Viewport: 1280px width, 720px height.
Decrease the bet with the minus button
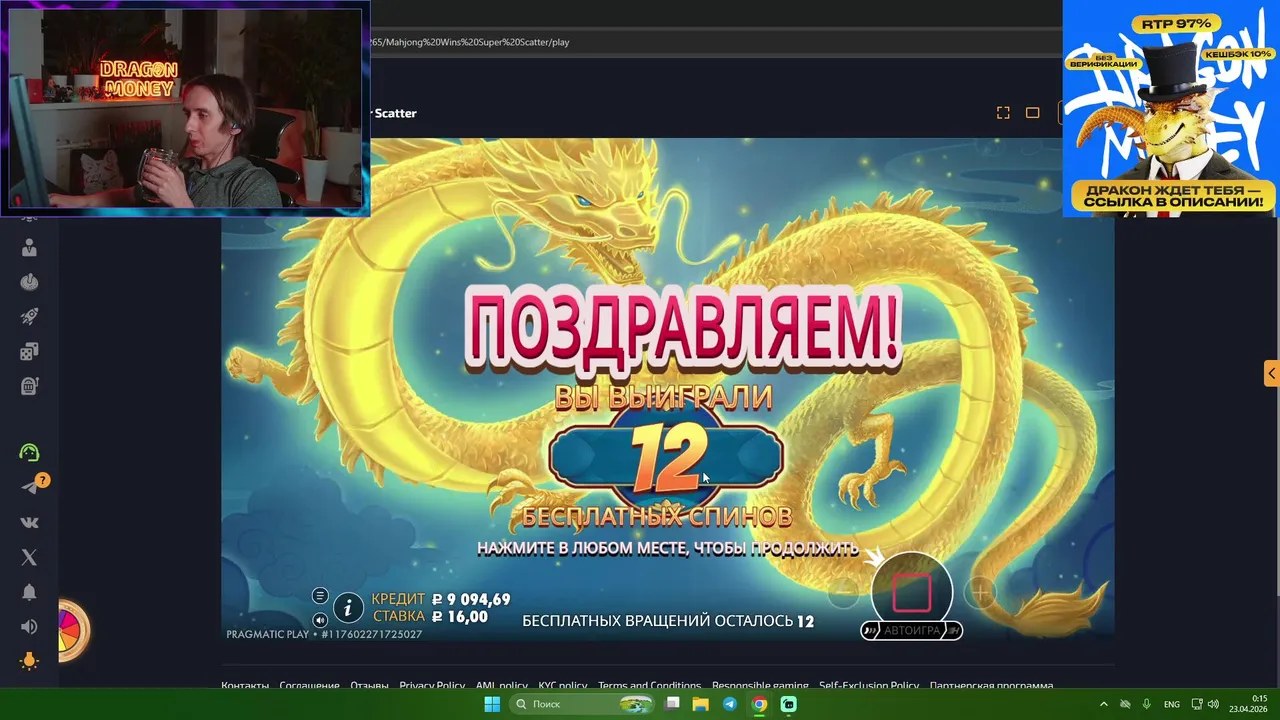point(843,593)
